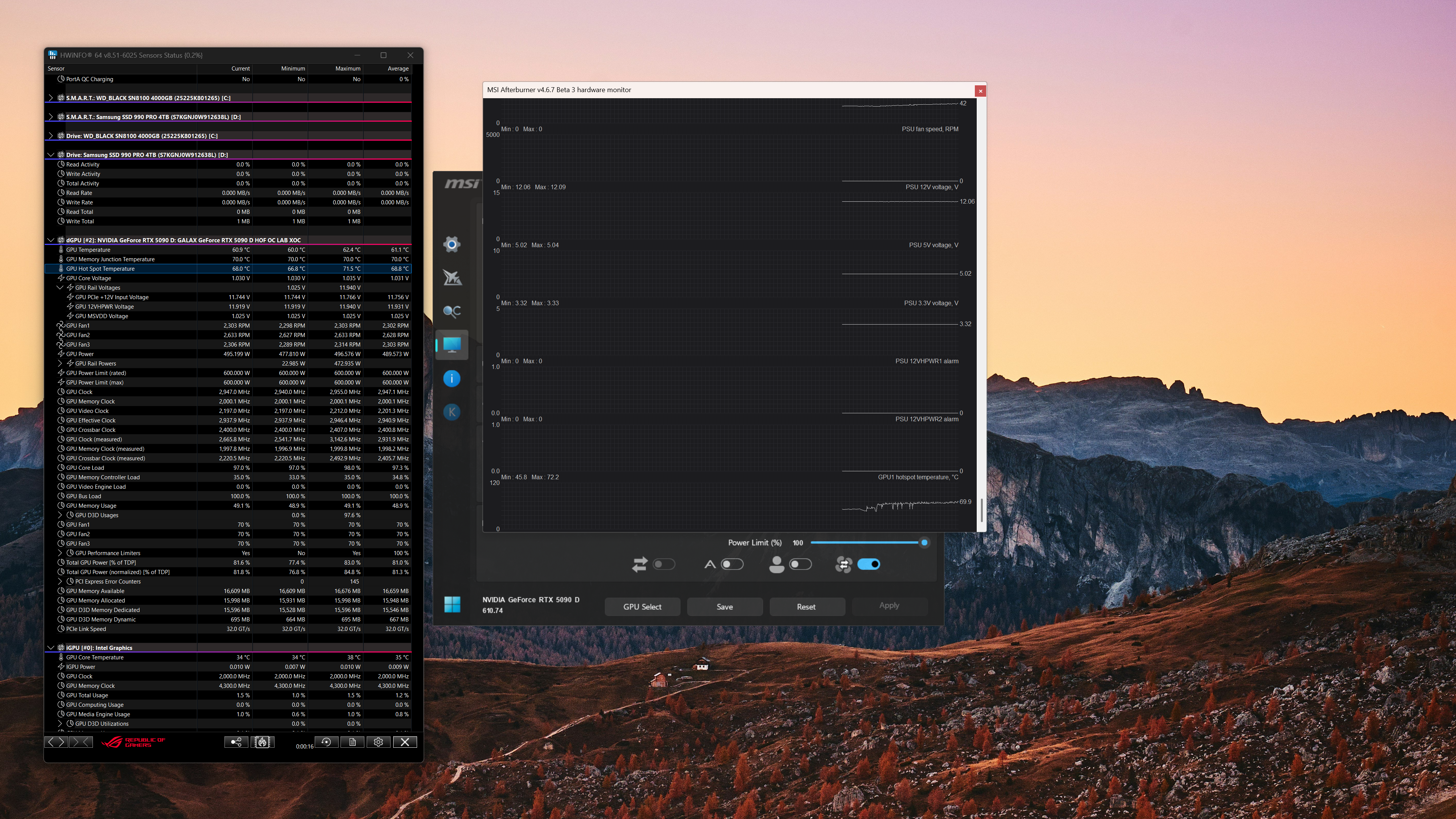1456x819 pixels.
Task: Turn off the fan sync switch
Action: tap(869, 564)
